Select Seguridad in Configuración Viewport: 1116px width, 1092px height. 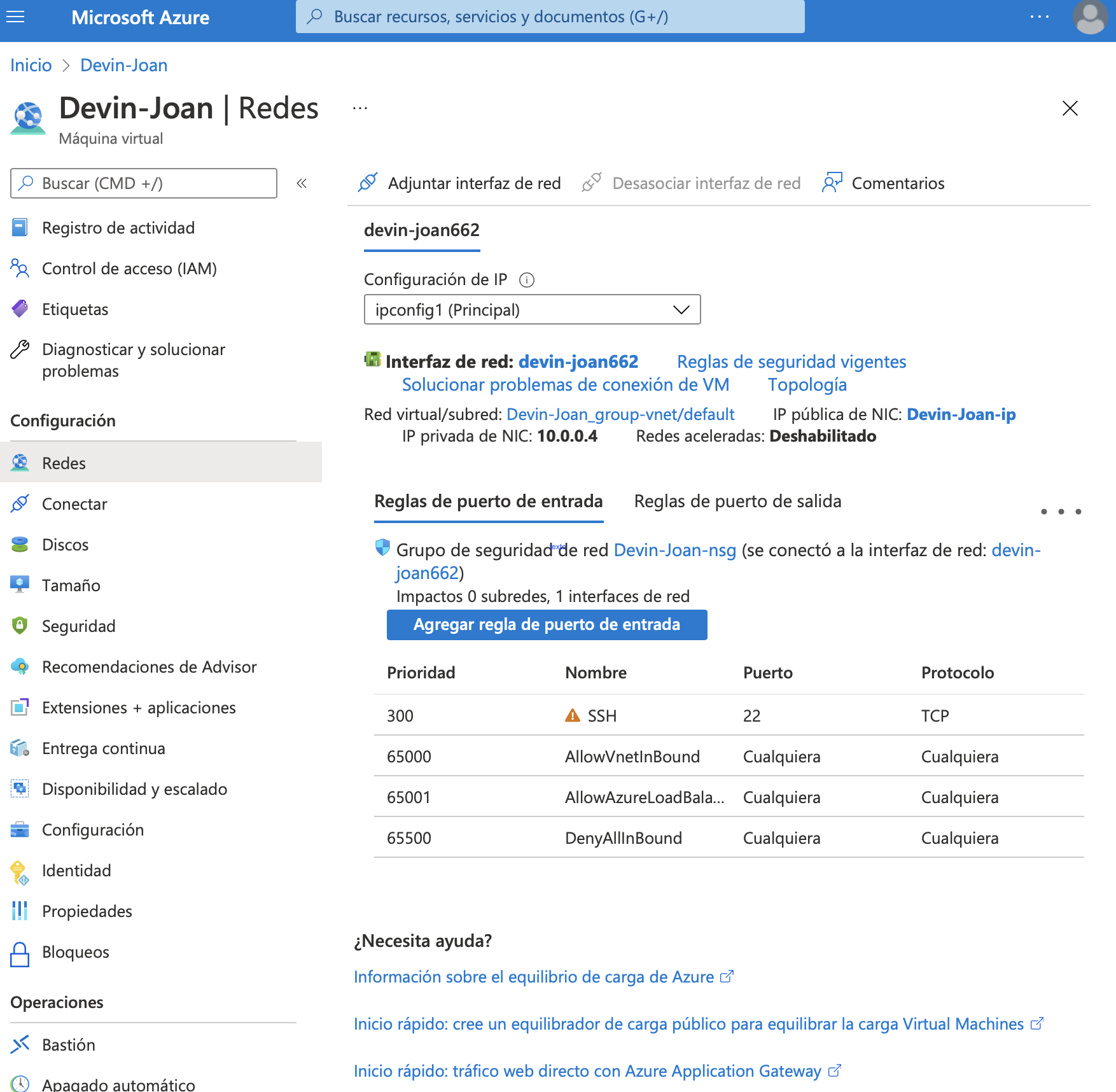[78, 626]
